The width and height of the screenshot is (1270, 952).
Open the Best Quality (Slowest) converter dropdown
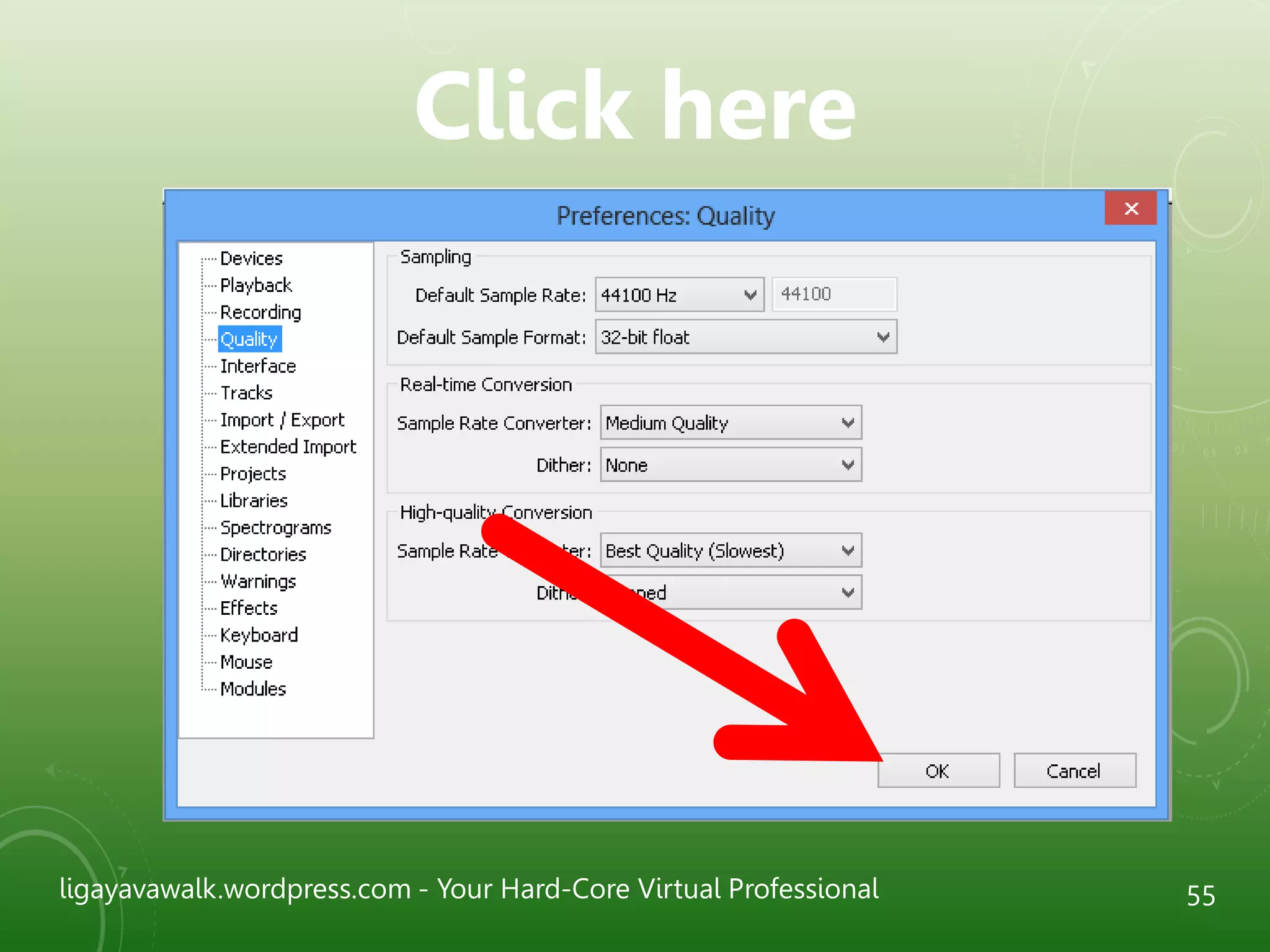click(x=730, y=551)
